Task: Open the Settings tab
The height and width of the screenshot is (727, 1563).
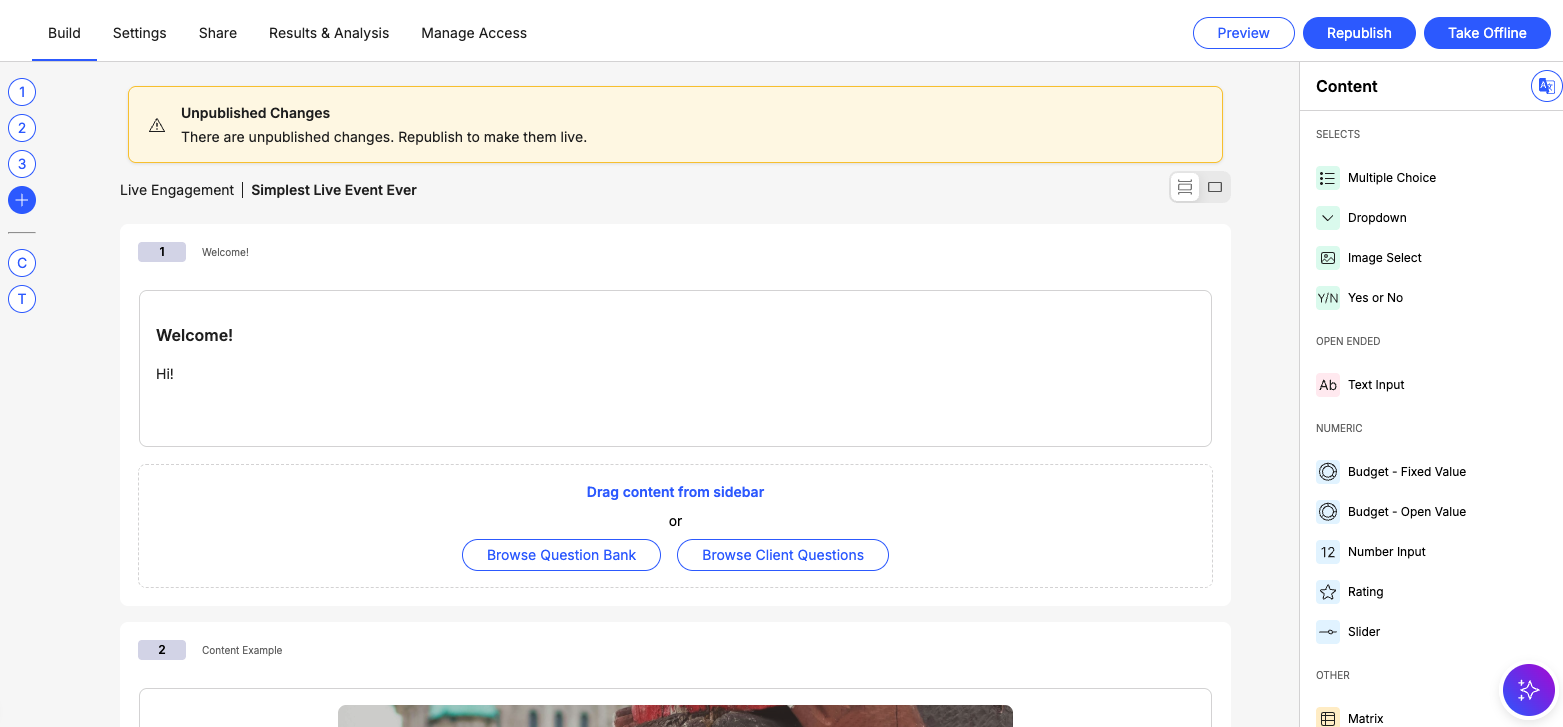Action: pyautogui.click(x=139, y=33)
